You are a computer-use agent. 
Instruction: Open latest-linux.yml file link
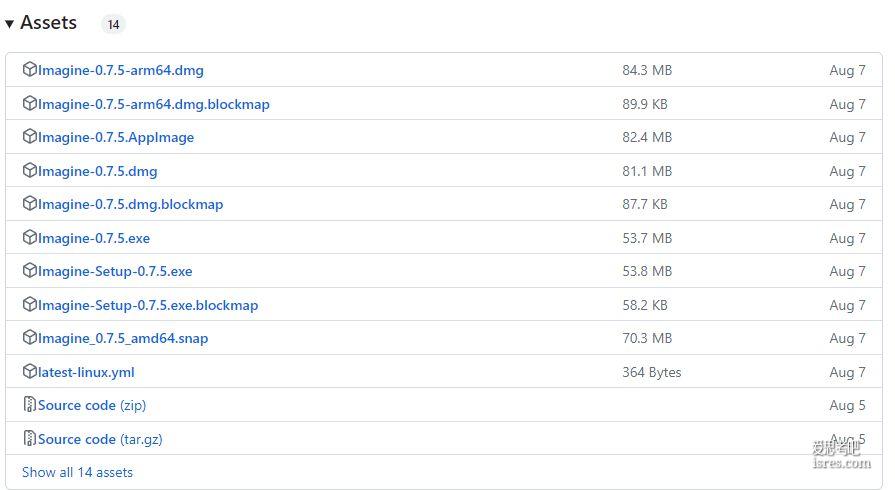86,372
